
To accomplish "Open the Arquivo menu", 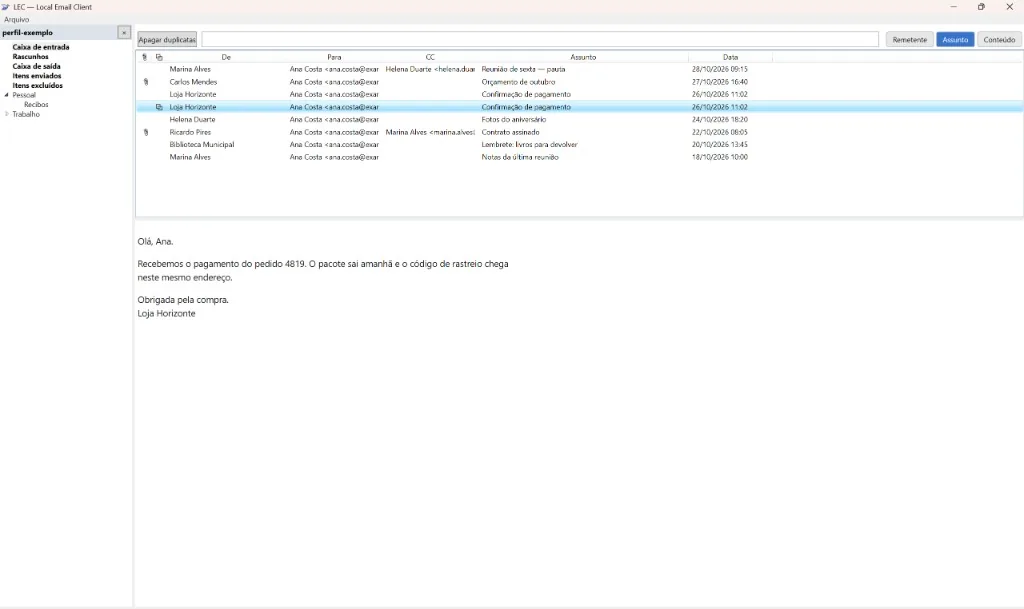I will [x=16, y=20].
